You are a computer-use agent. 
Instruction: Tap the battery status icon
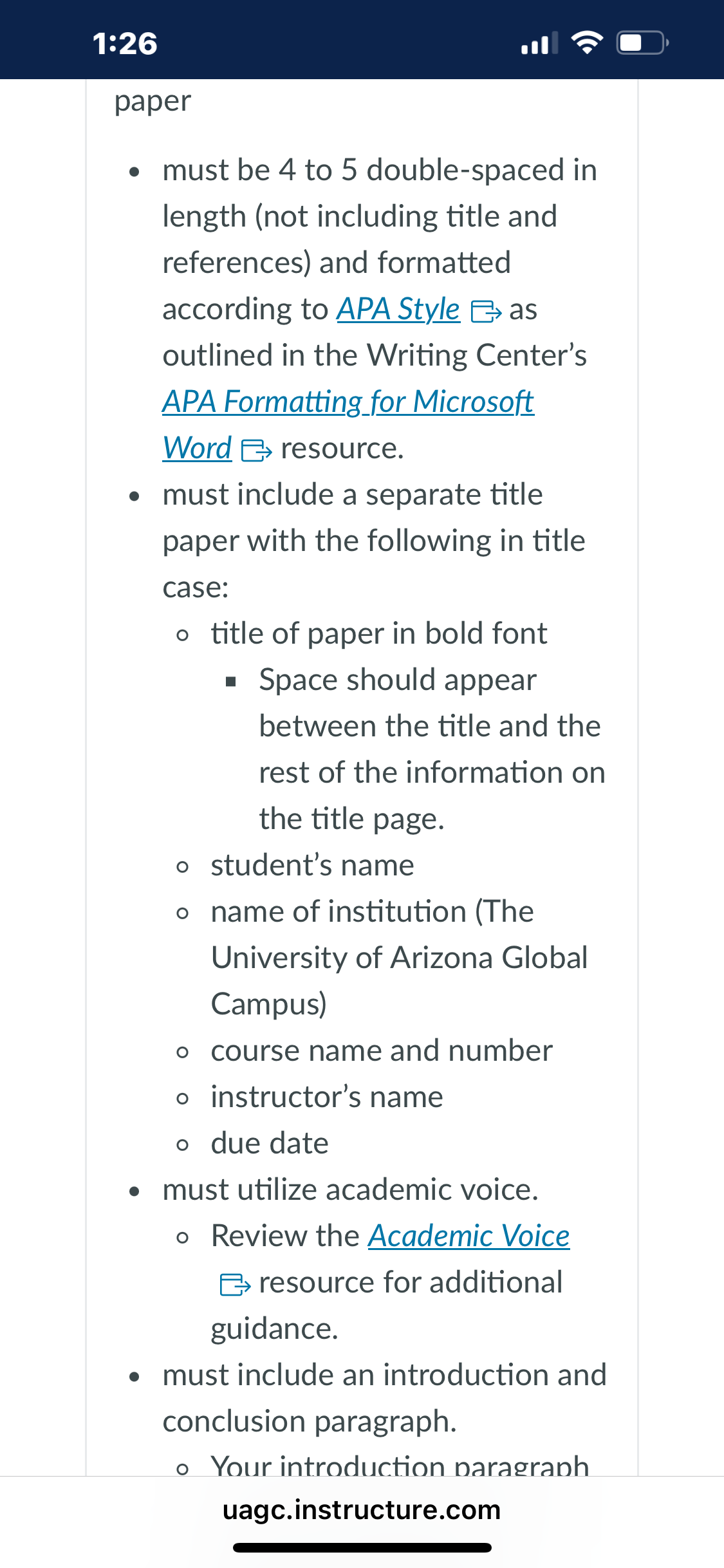coord(643,43)
